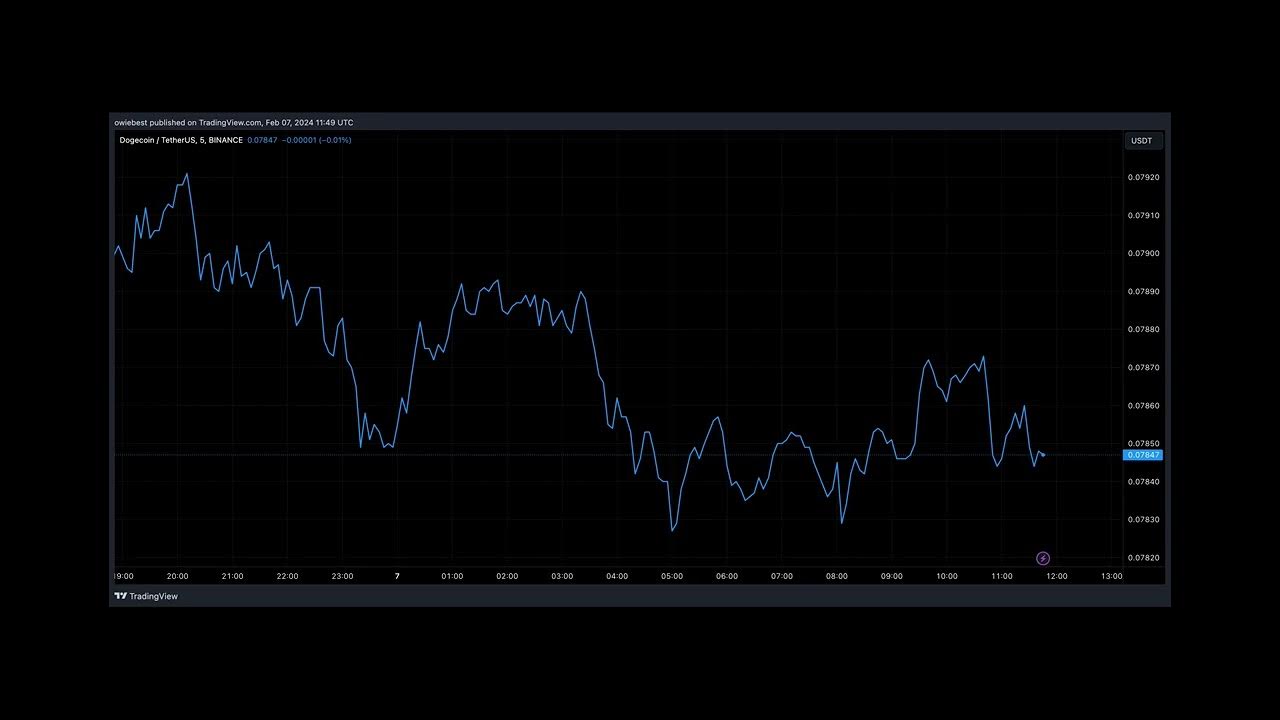Click the 13:00 time axis label
The height and width of the screenshot is (720, 1280).
(1111, 576)
